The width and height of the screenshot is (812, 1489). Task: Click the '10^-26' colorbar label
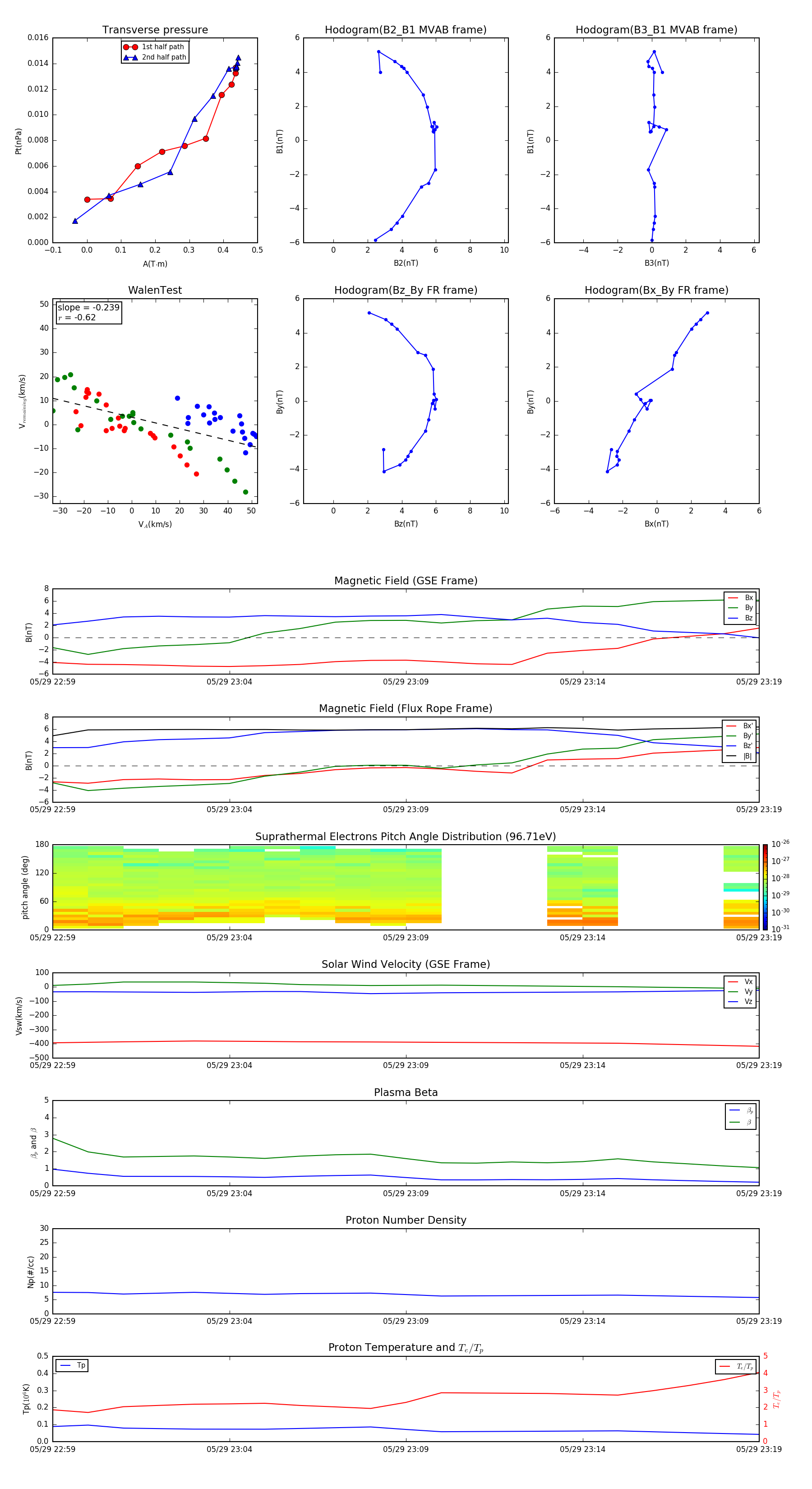pos(780,844)
